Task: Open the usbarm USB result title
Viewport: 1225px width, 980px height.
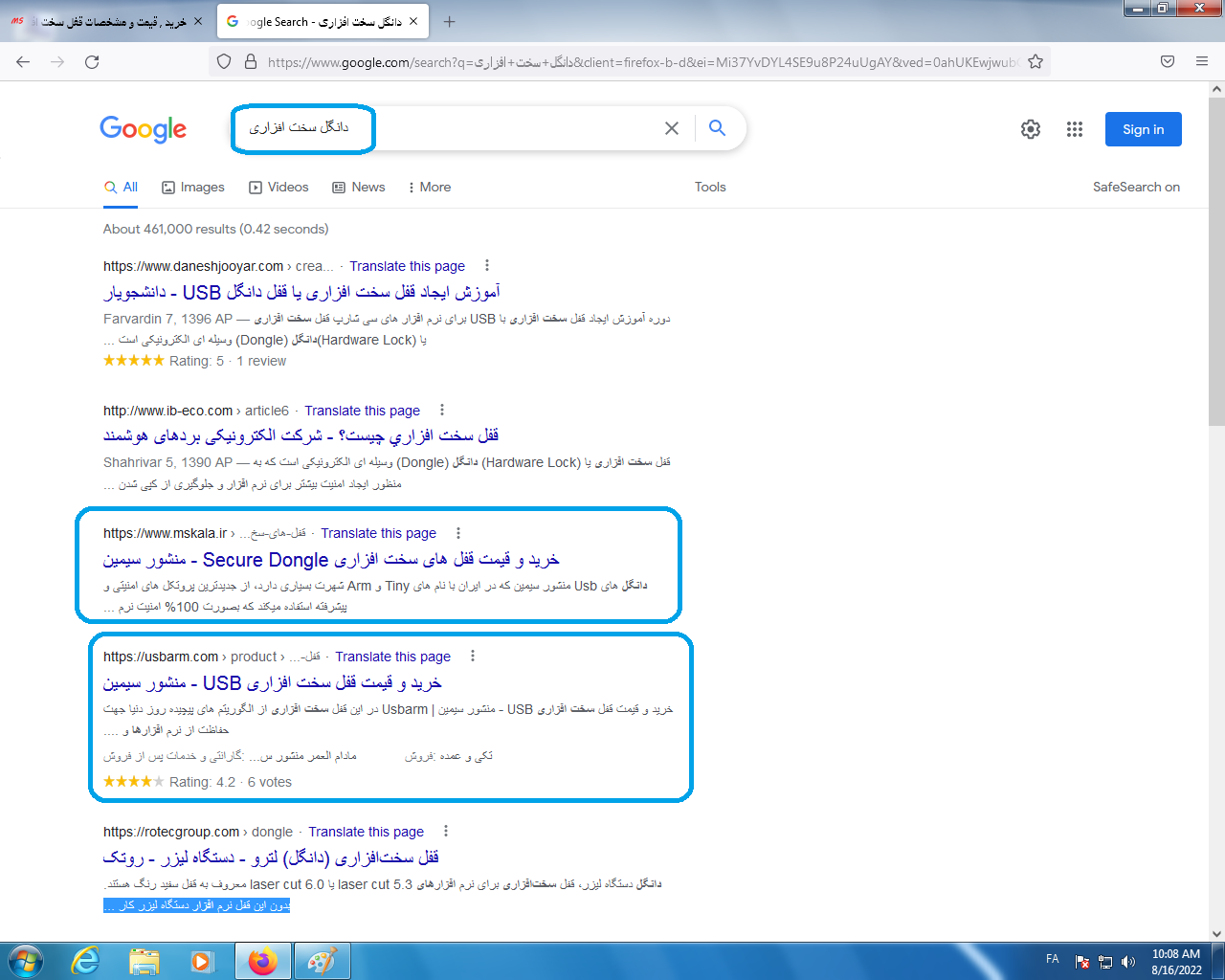Action: tap(273, 683)
